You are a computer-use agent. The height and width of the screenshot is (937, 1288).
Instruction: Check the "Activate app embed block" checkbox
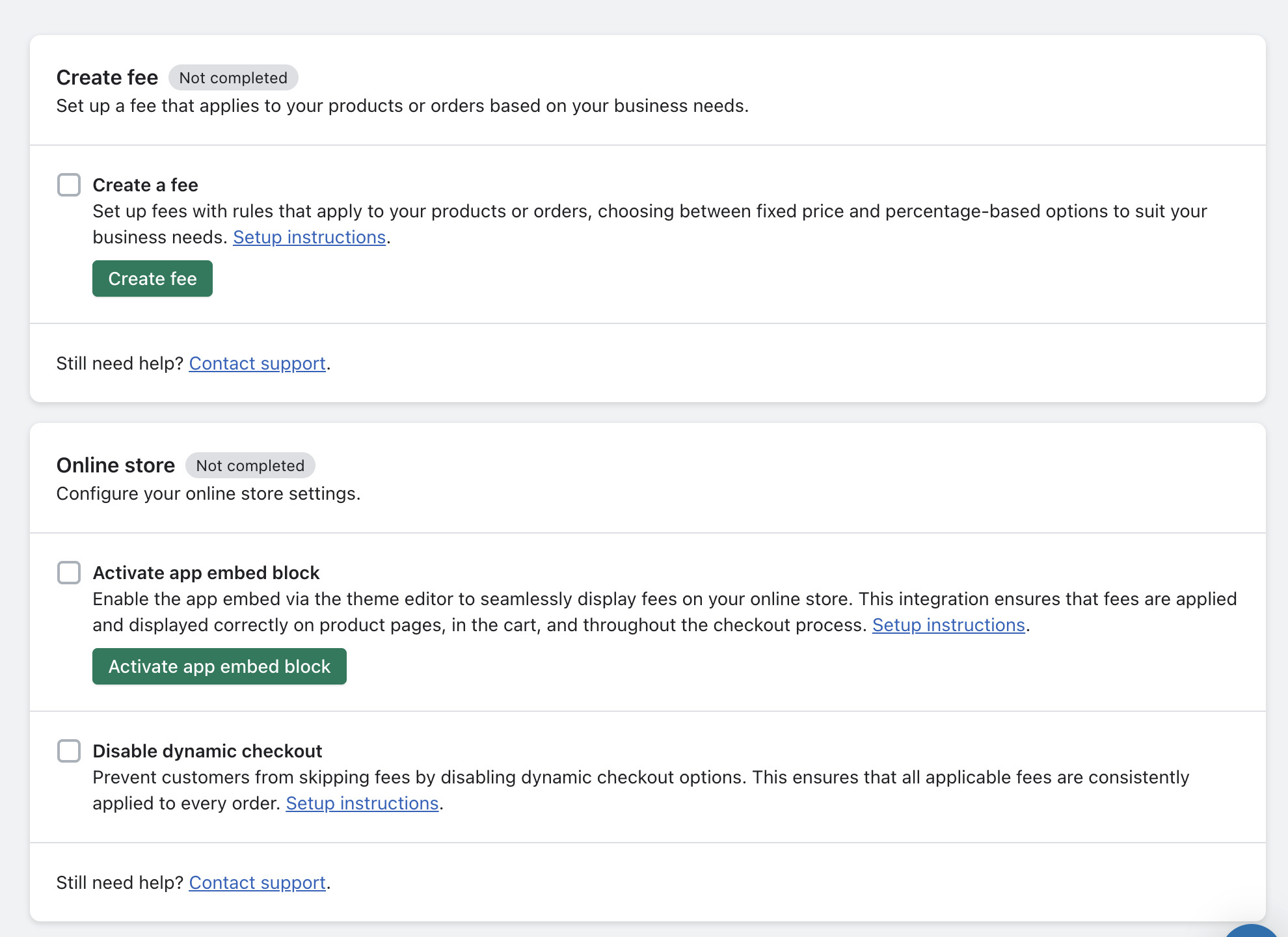(x=68, y=573)
